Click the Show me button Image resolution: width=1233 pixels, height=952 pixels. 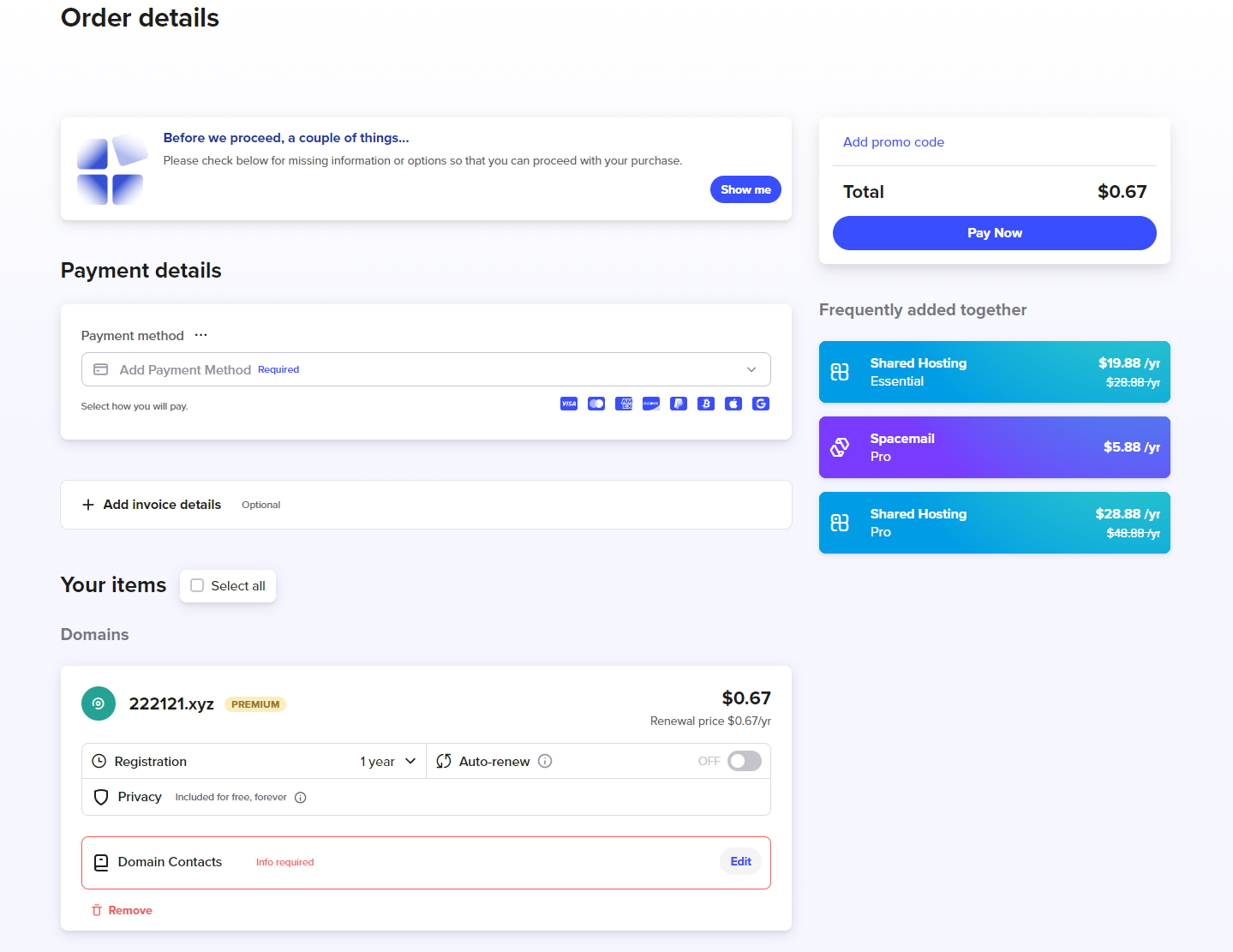point(745,189)
